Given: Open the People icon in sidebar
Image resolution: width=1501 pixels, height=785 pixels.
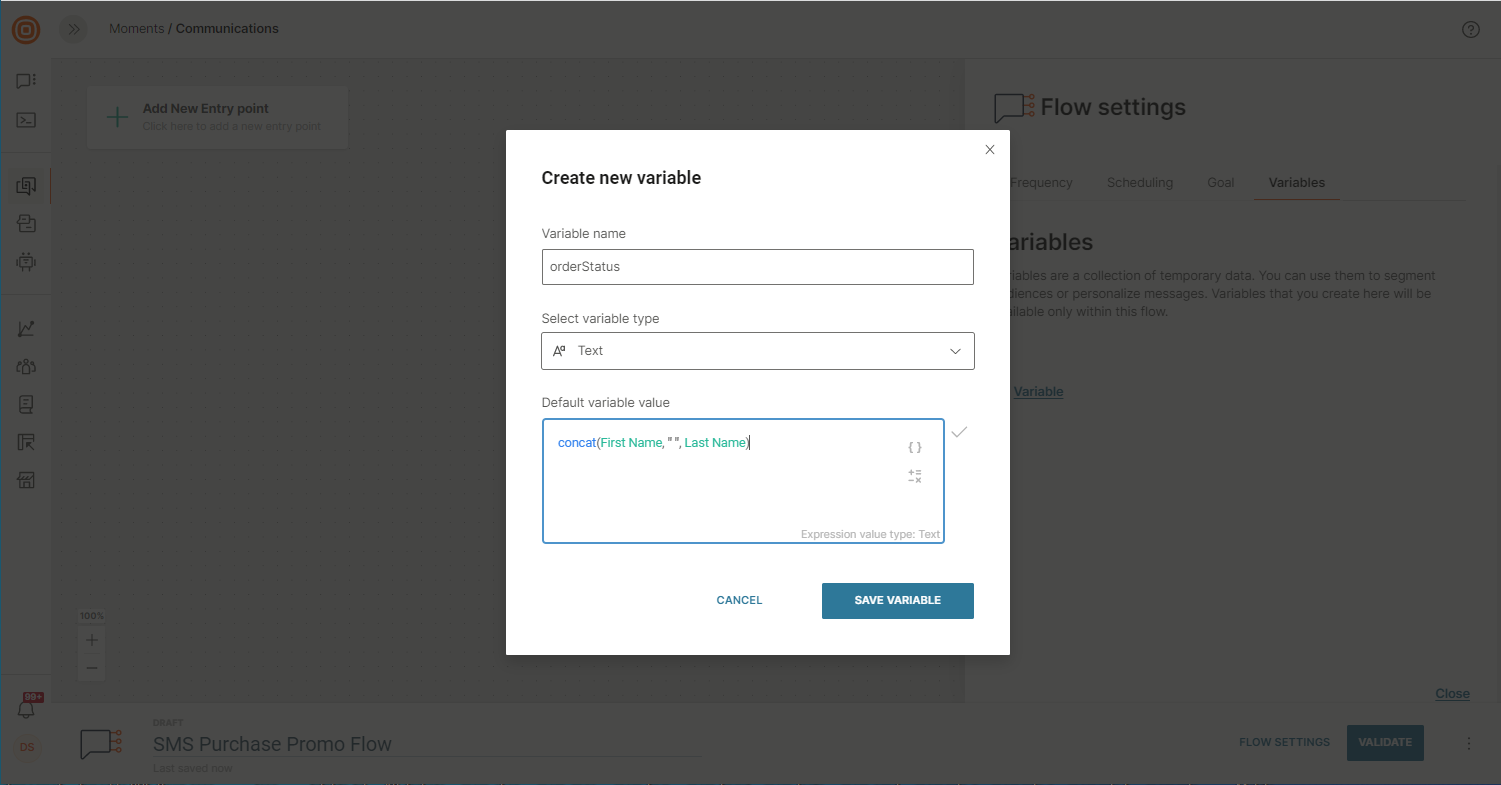Looking at the screenshot, I should pyautogui.click(x=27, y=367).
